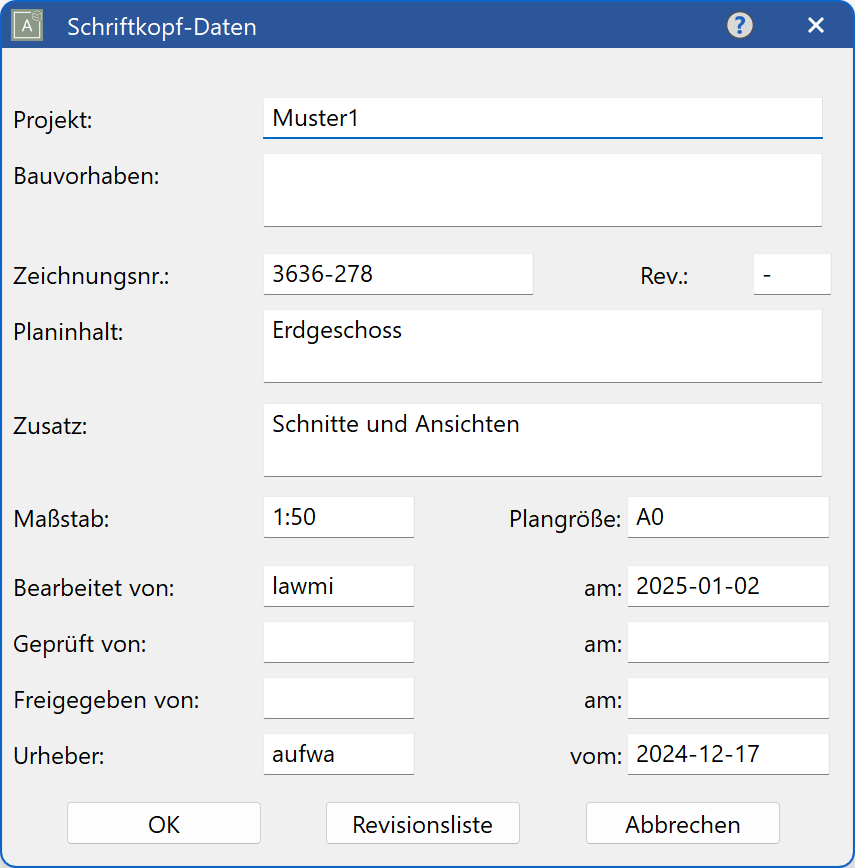The image size is (855, 868).
Task: Select the Rev. input field
Action: pos(791,274)
